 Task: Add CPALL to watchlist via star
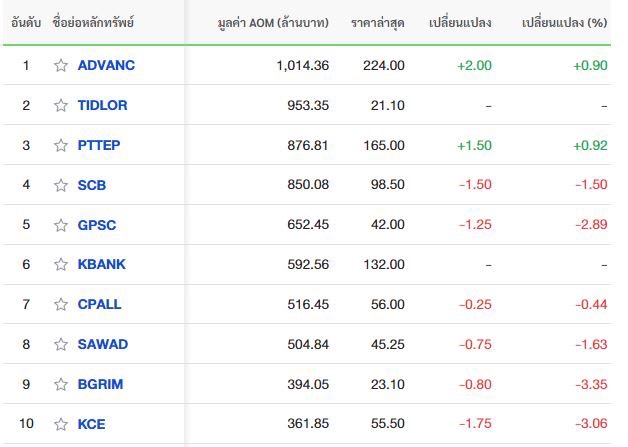(x=61, y=304)
